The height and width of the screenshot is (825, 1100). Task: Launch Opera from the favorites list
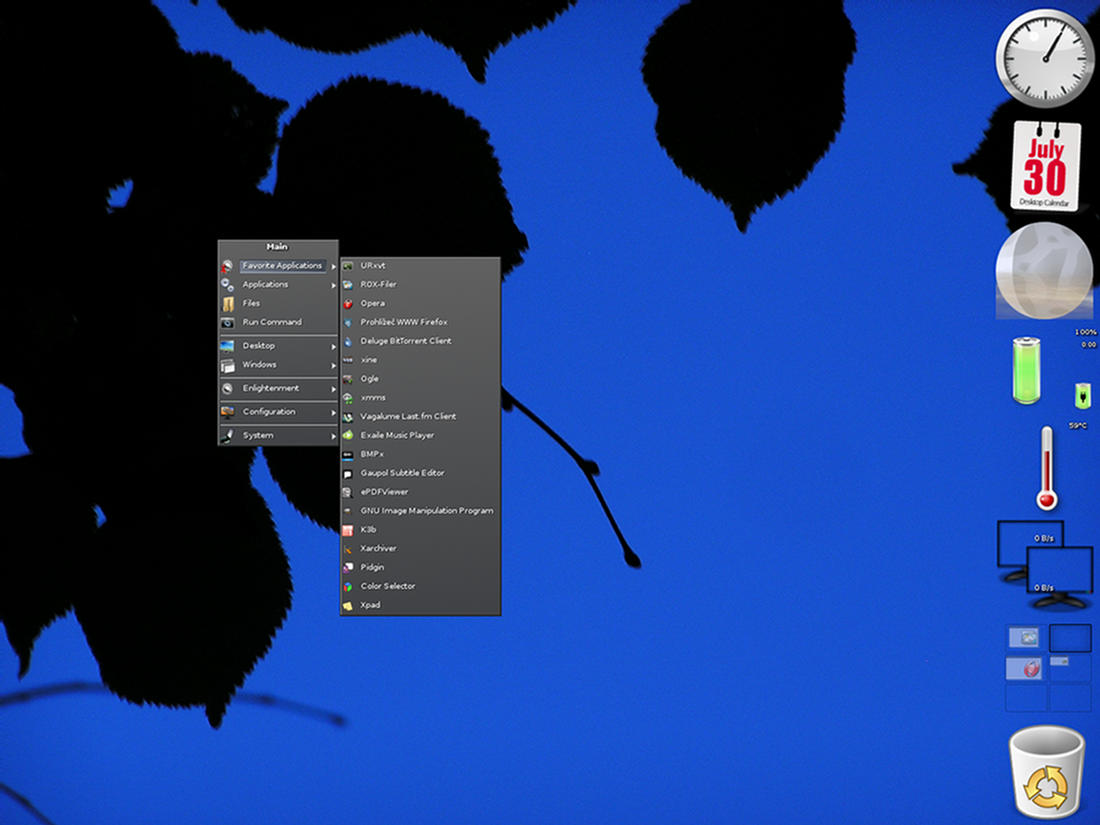[x=372, y=303]
